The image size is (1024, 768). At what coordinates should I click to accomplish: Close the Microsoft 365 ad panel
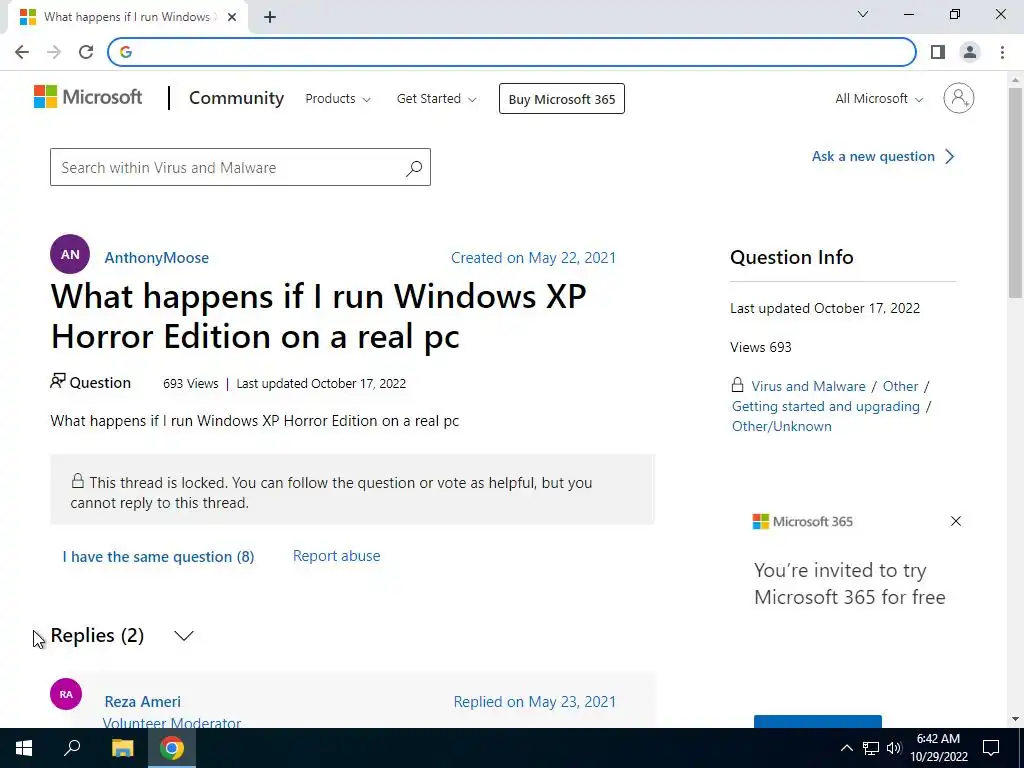pos(955,521)
